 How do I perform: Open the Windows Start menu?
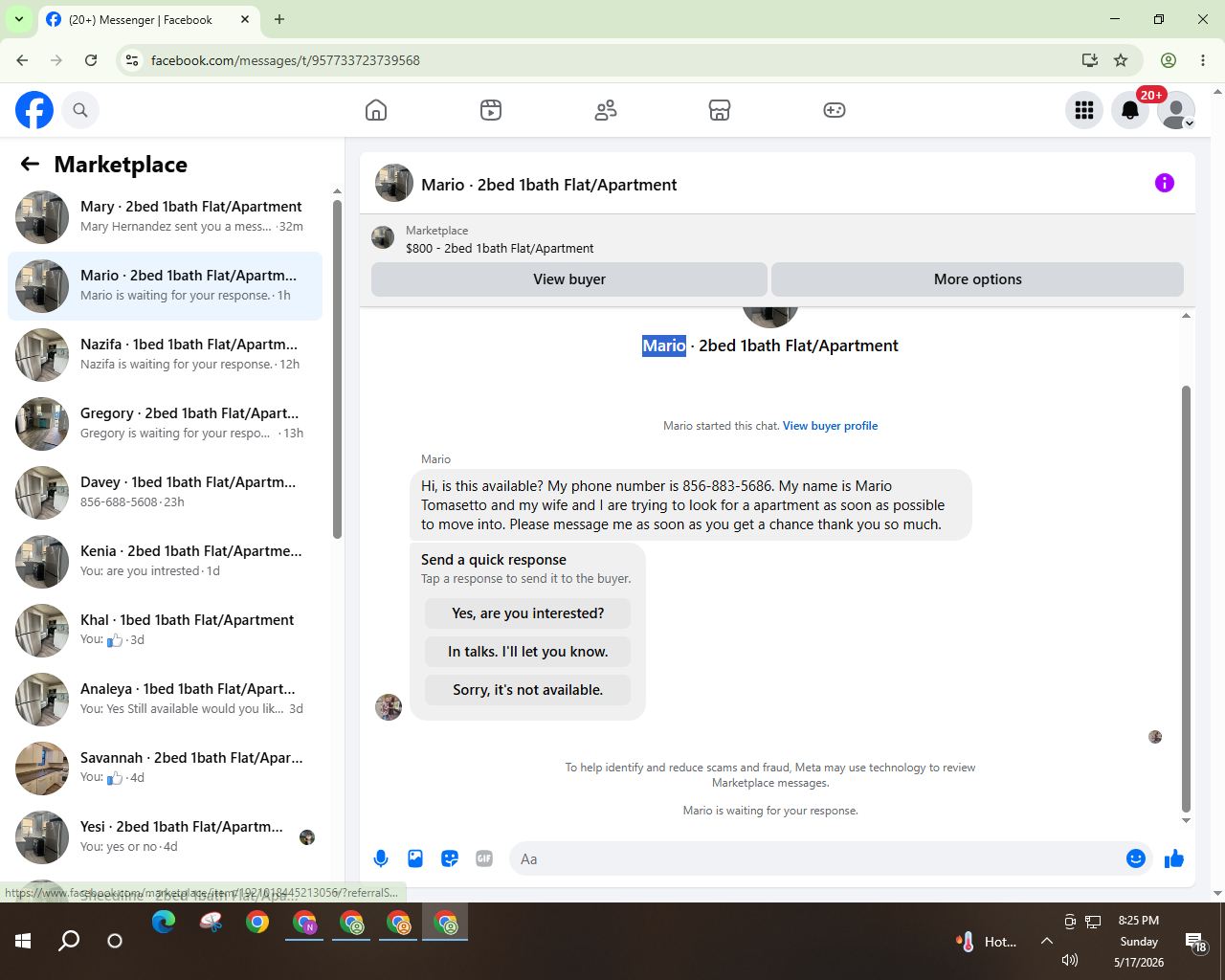[x=23, y=941]
